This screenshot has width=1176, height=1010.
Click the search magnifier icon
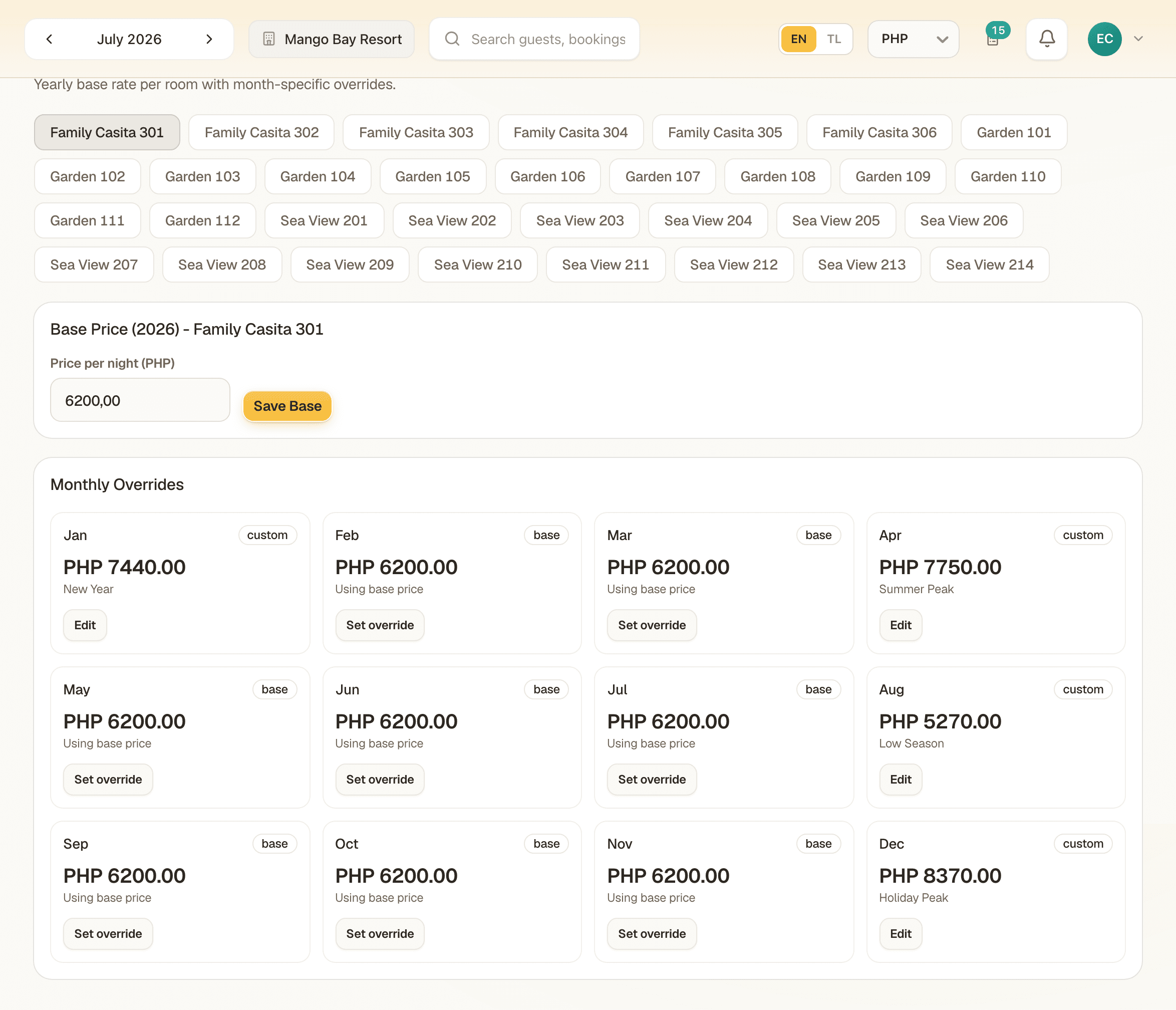452,39
